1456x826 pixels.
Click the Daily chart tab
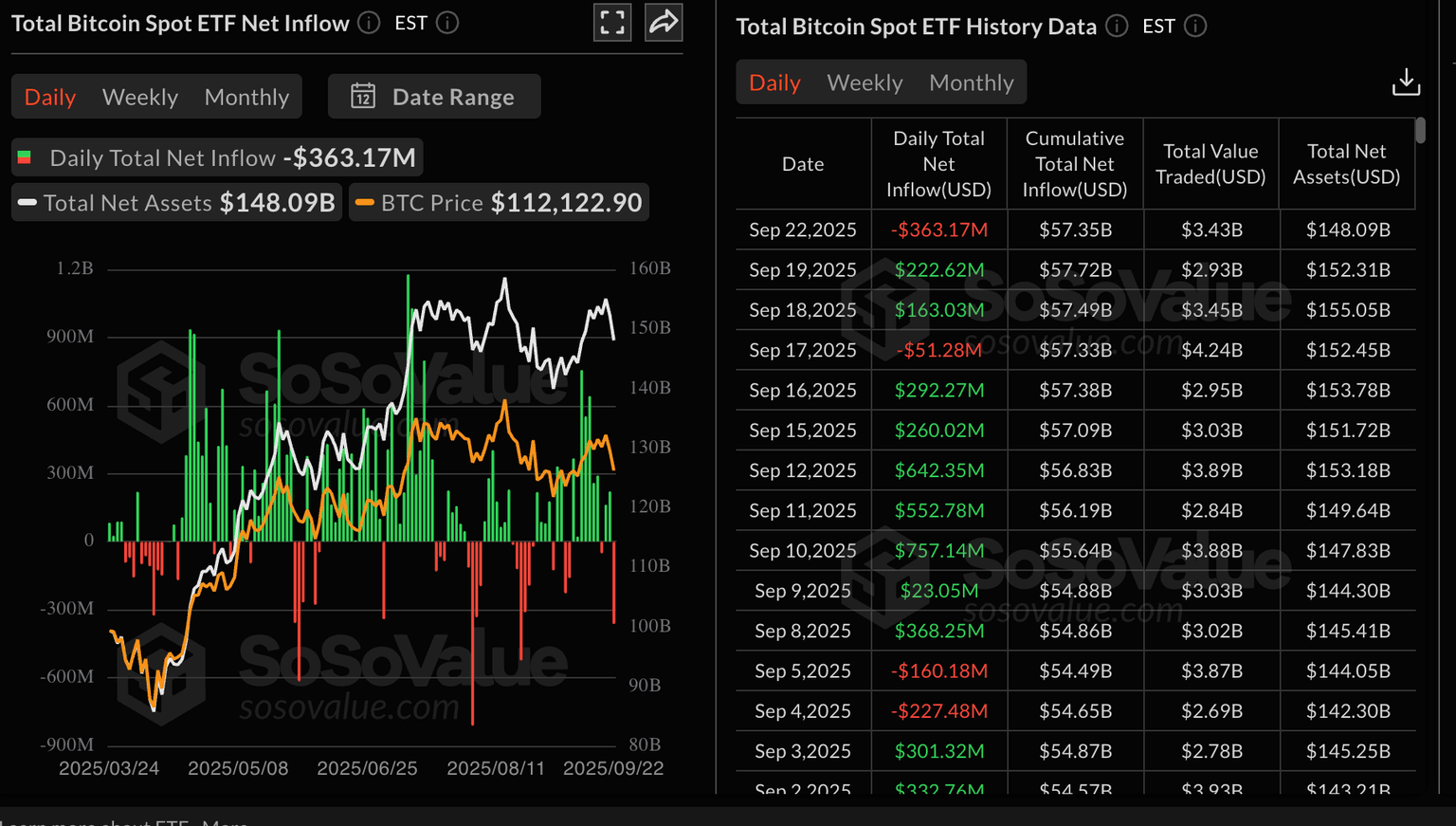pos(50,97)
